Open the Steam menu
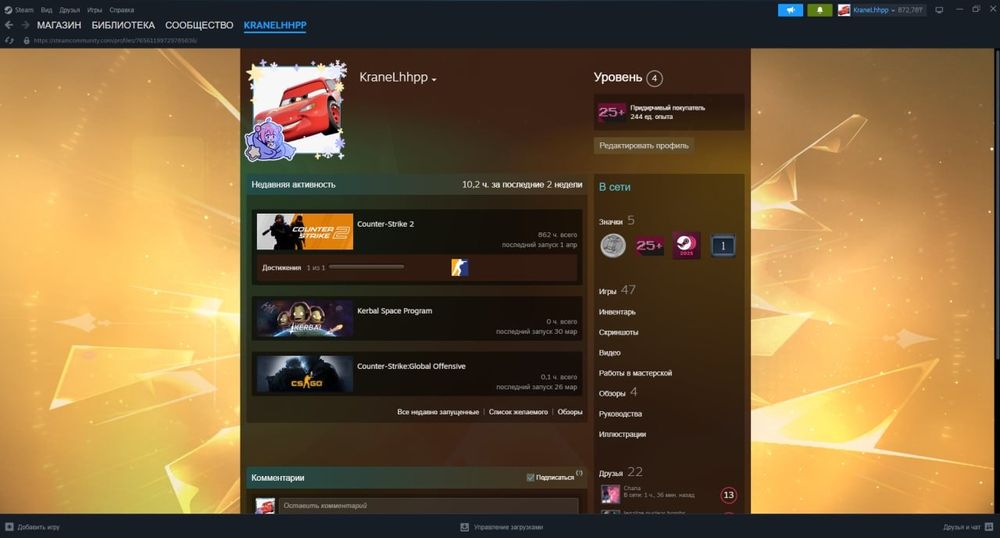1000x538 pixels. 24,10
